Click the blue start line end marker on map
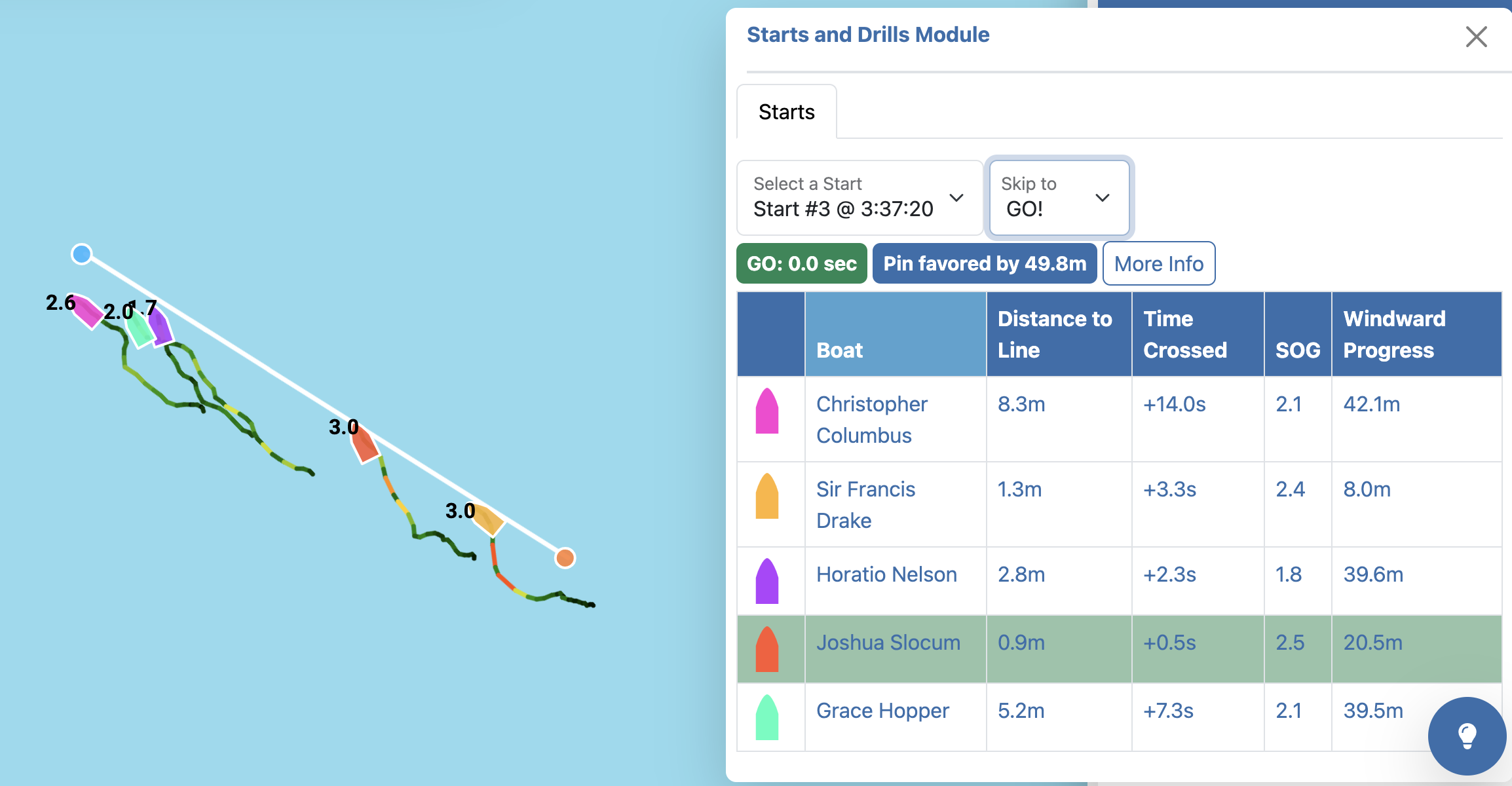The height and width of the screenshot is (786, 1512). pyautogui.click(x=82, y=254)
